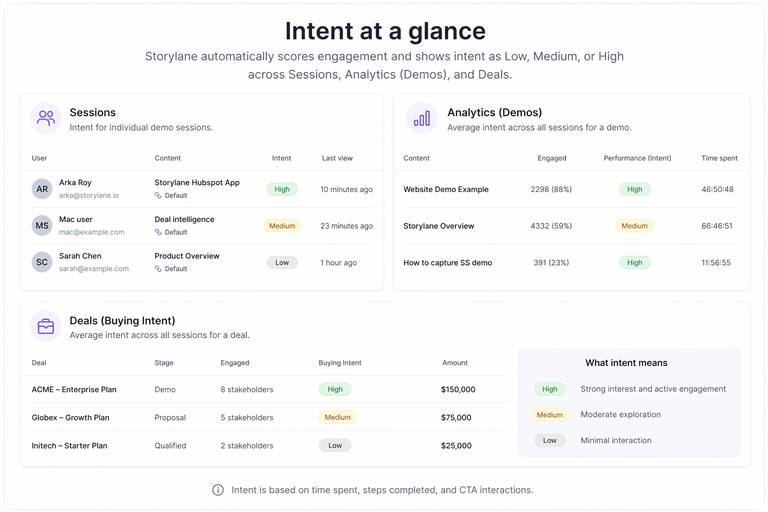768x512 pixels.
Task: Click the Amount column header
Action: point(455,363)
